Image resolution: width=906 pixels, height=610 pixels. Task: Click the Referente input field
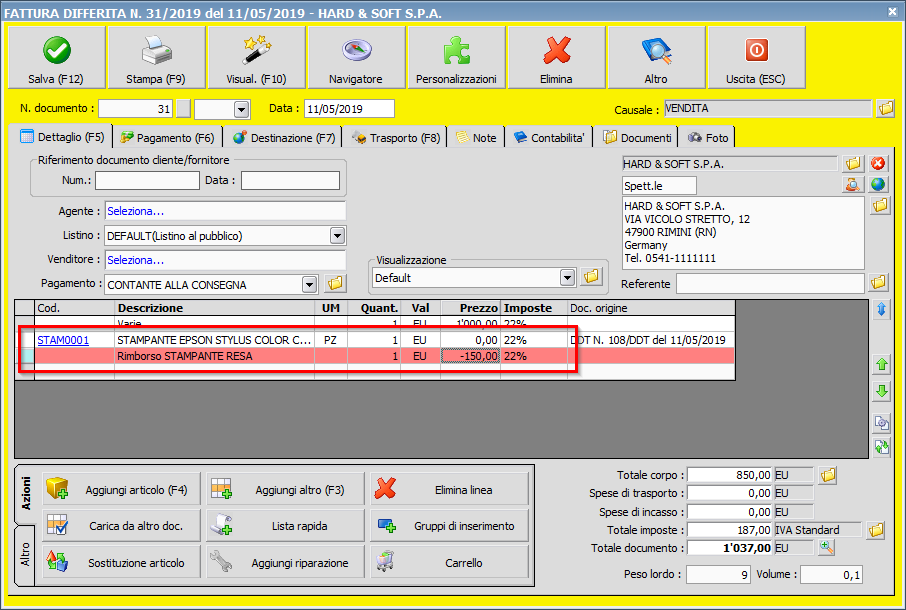click(770, 283)
